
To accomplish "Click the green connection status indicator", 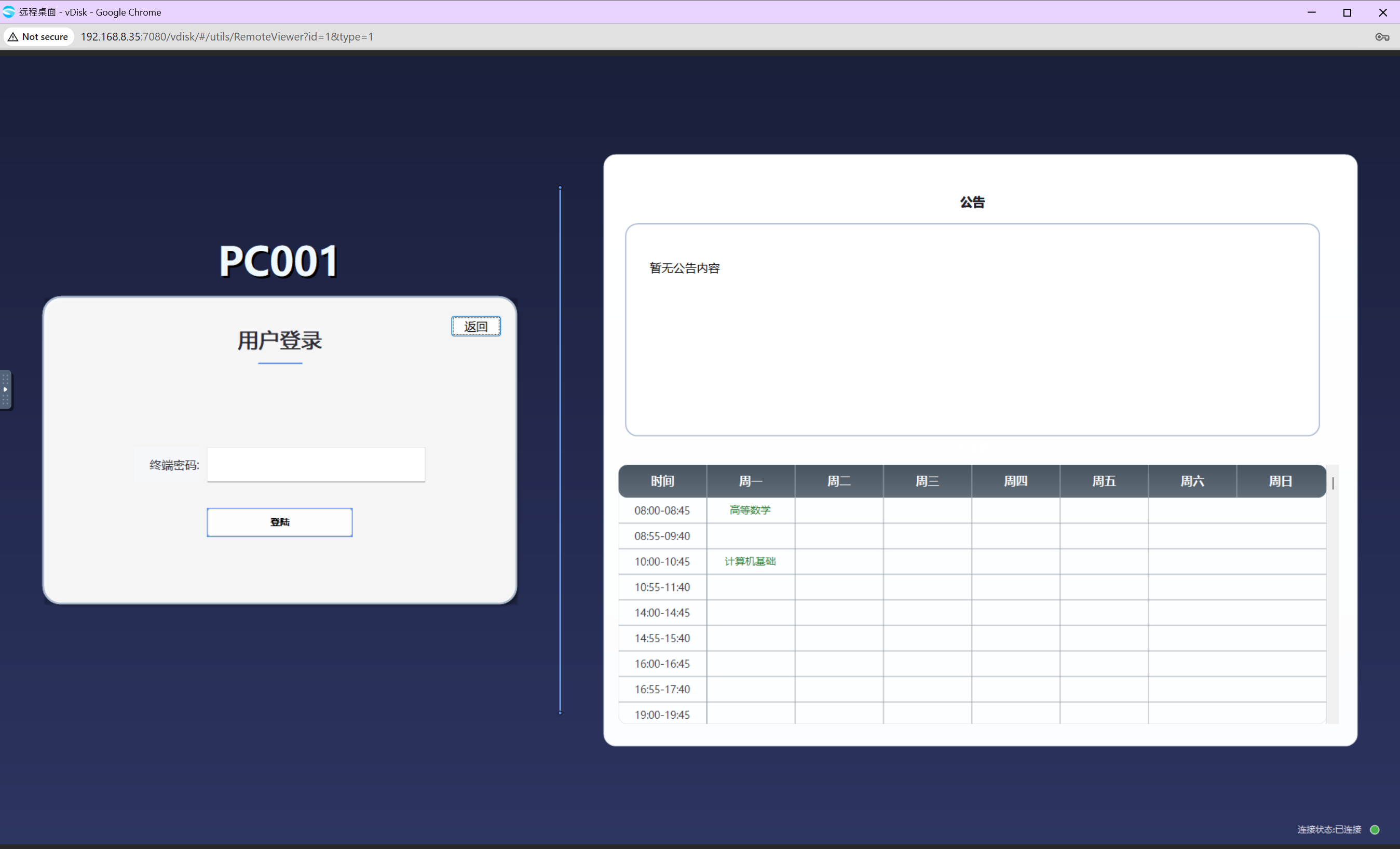I will pyautogui.click(x=1375, y=829).
